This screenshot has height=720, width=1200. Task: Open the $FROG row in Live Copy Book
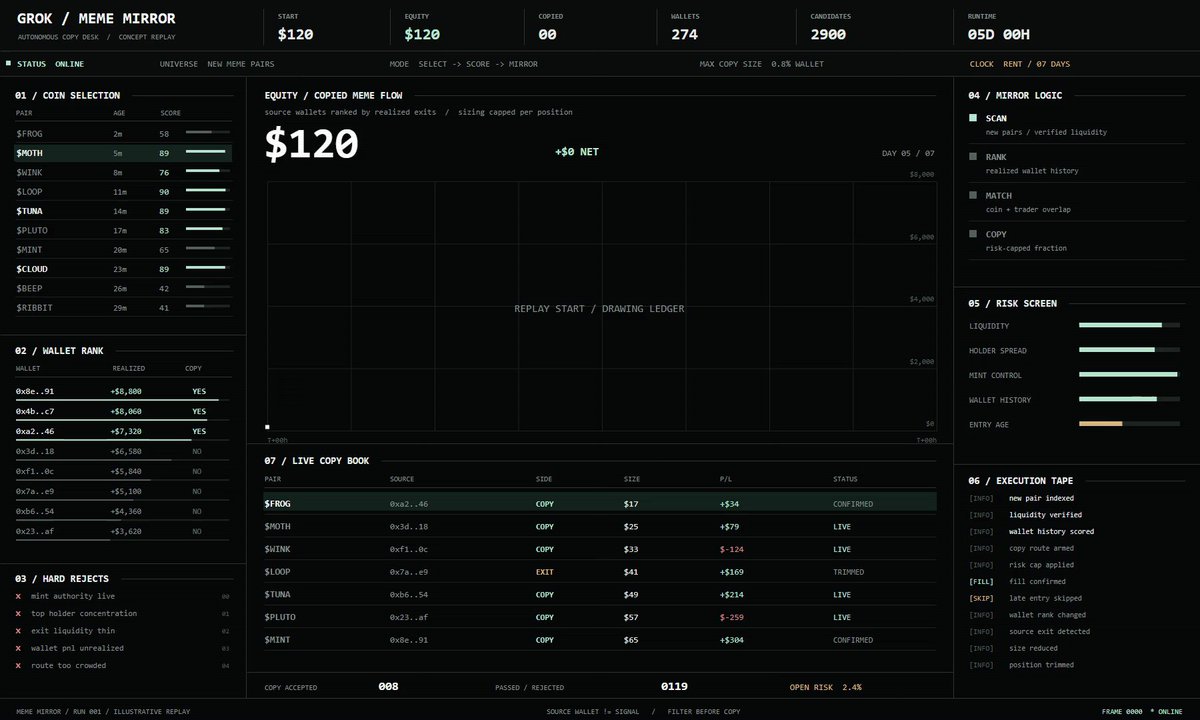(x=600, y=504)
